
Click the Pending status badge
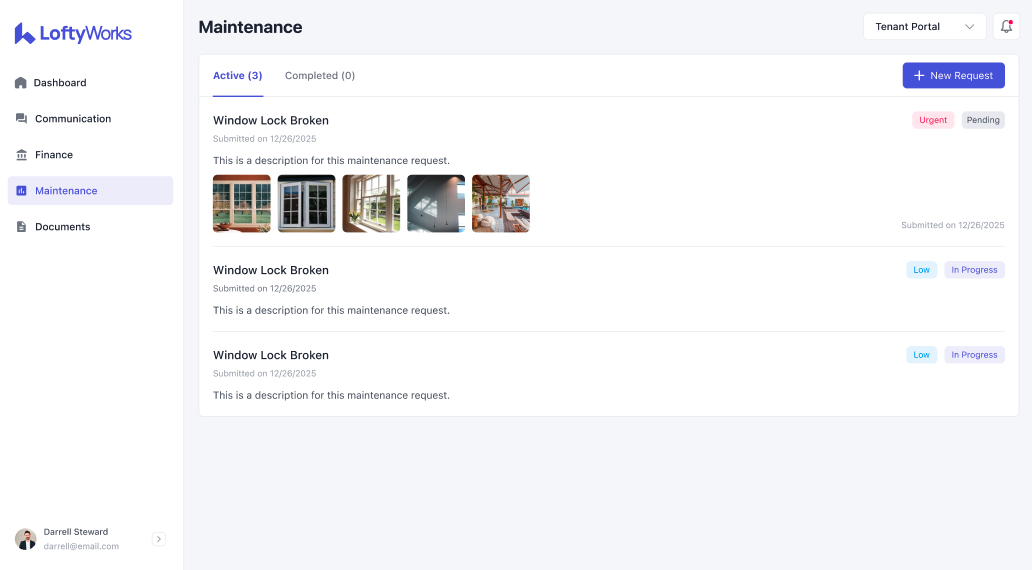[x=982, y=120]
